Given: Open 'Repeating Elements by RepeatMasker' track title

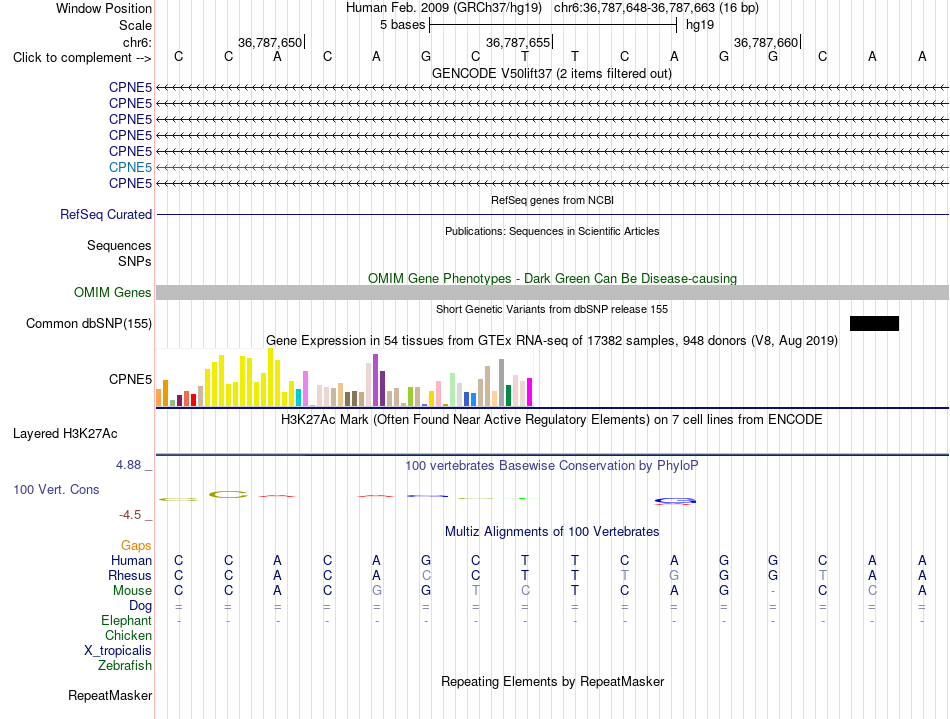Looking at the screenshot, I should coord(552,682).
